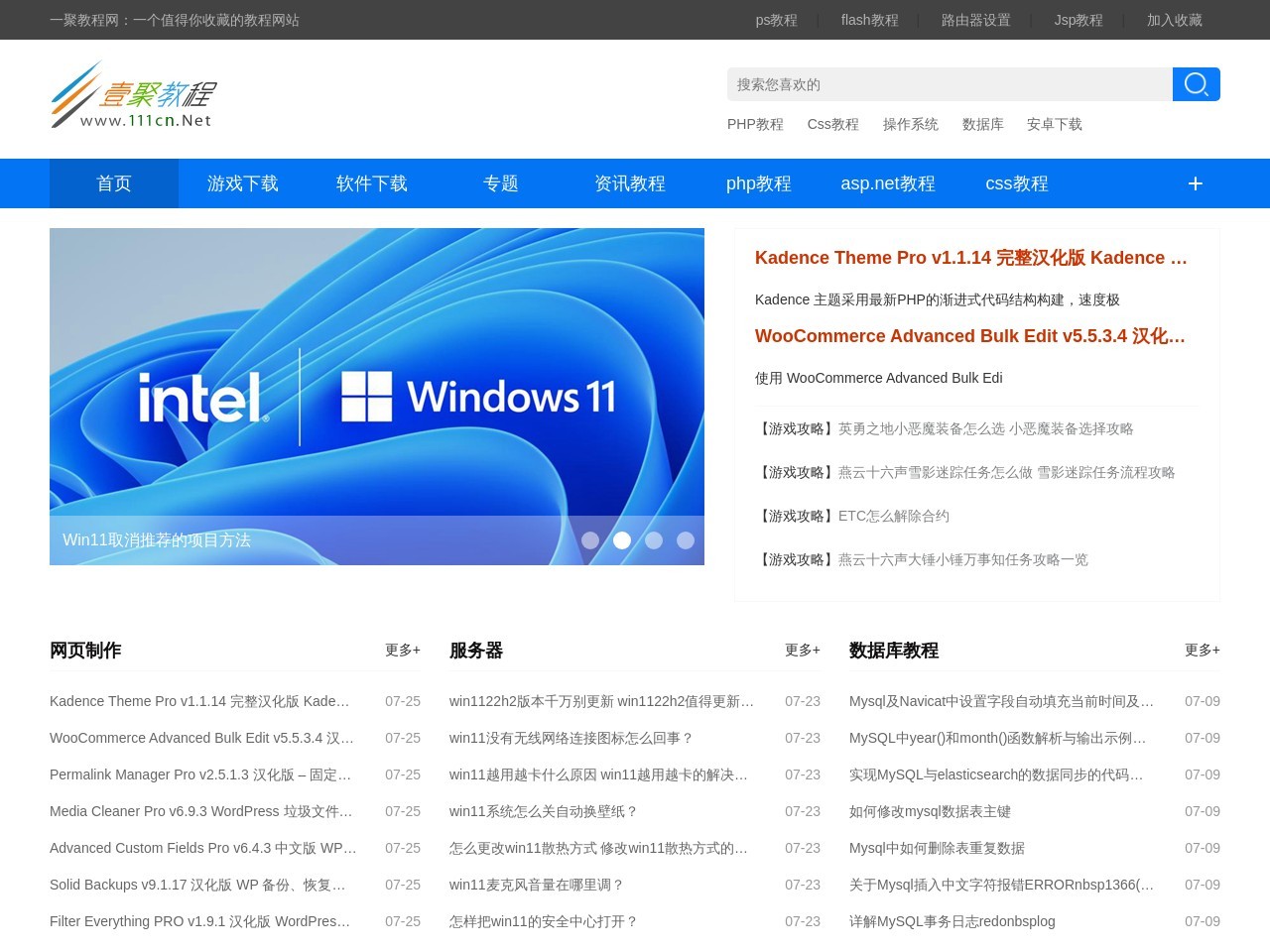This screenshot has height=952, width=1270.
Task: Open the ps教程 top bar link
Action: (x=776, y=20)
